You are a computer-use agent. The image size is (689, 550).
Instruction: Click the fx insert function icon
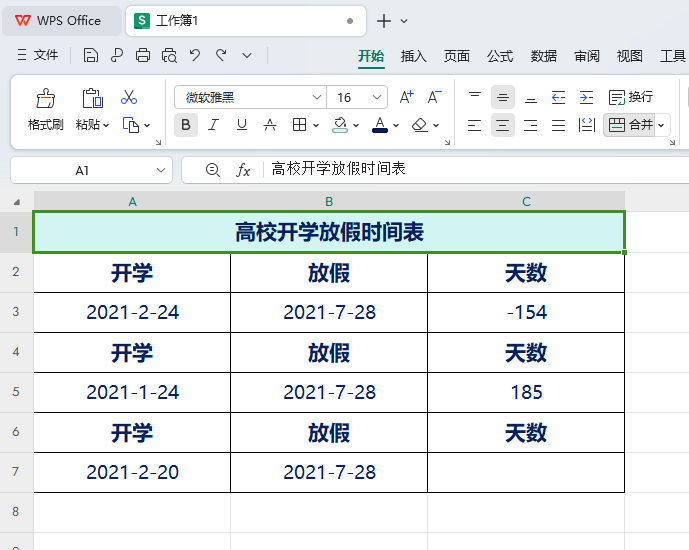click(x=243, y=170)
